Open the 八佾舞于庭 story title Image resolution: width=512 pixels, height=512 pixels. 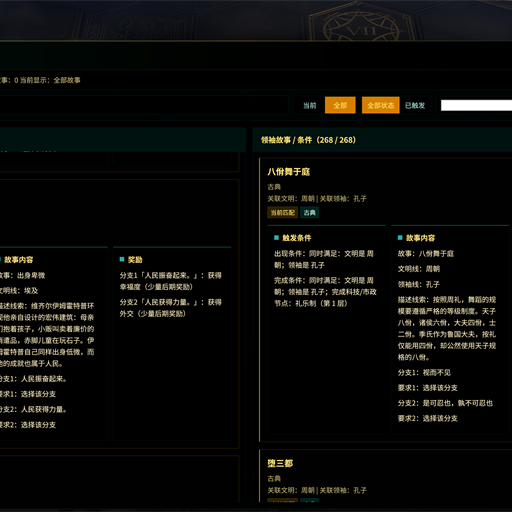pos(289,172)
